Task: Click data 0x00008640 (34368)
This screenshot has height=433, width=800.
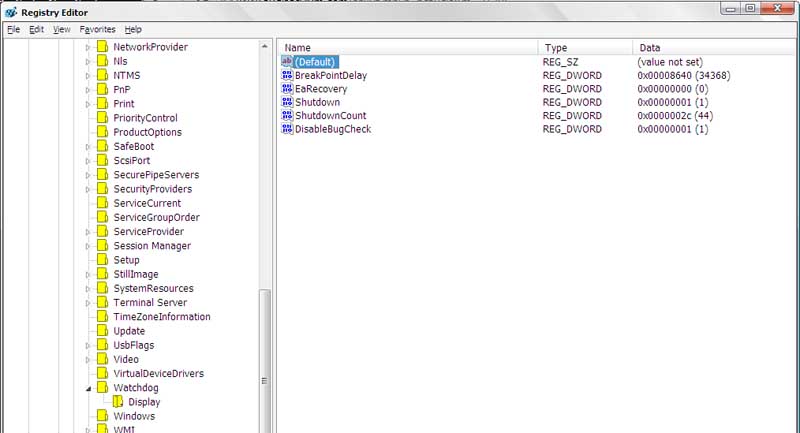Action: pos(684,75)
